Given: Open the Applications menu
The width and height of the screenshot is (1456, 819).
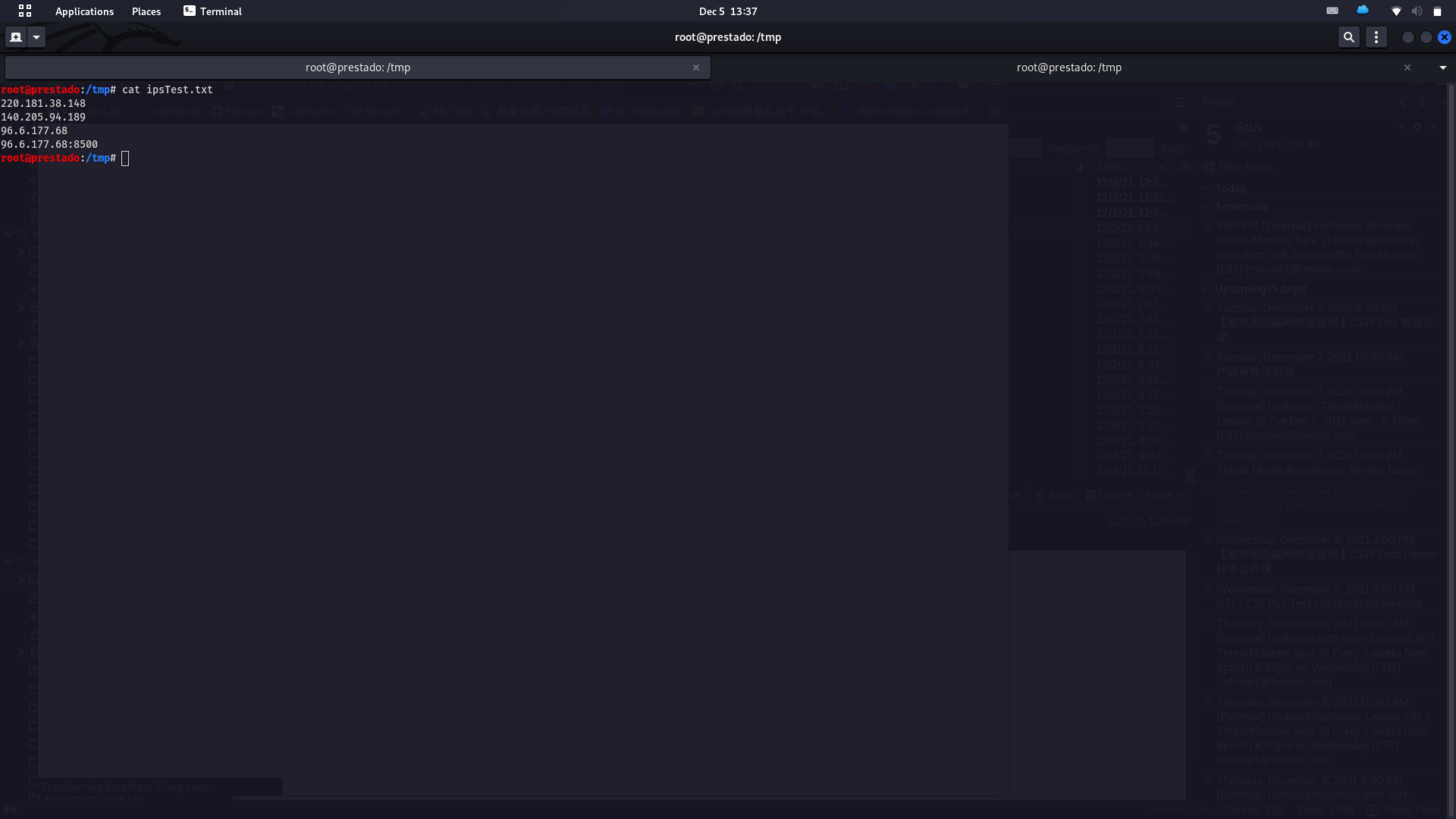Looking at the screenshot, I should (x=84, y=11).
